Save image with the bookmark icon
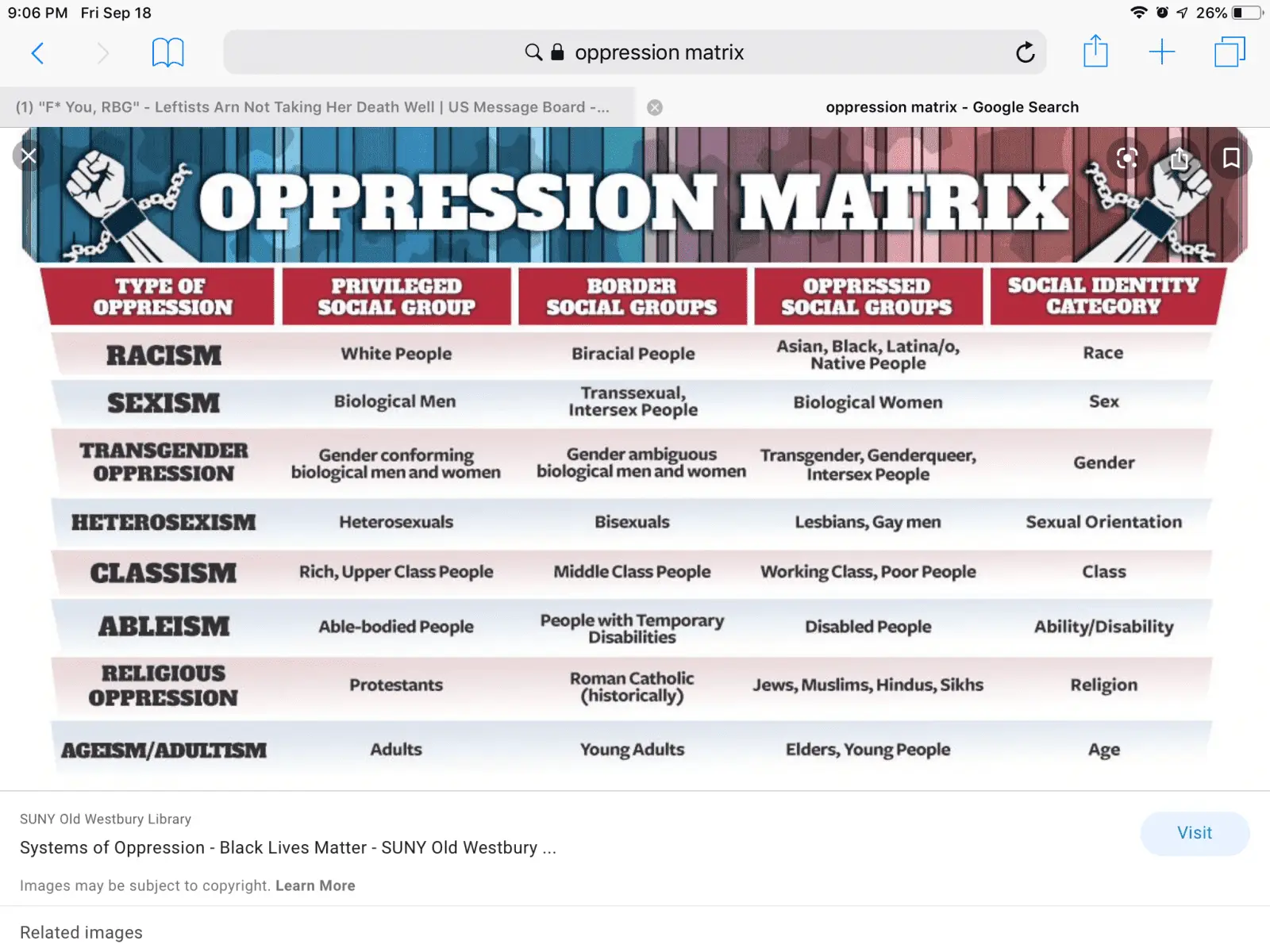The height and width of the screenshot is (952, 1270). [x=1231, y=158]
